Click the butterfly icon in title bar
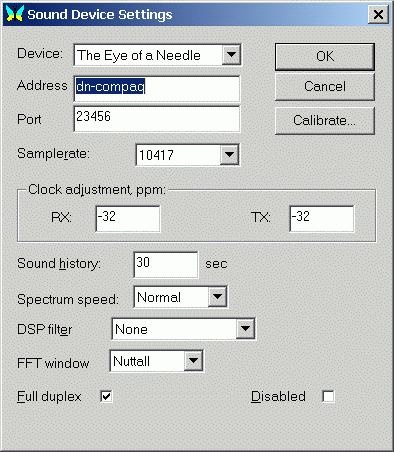This screenshot has width=394, height=452. 15,14
